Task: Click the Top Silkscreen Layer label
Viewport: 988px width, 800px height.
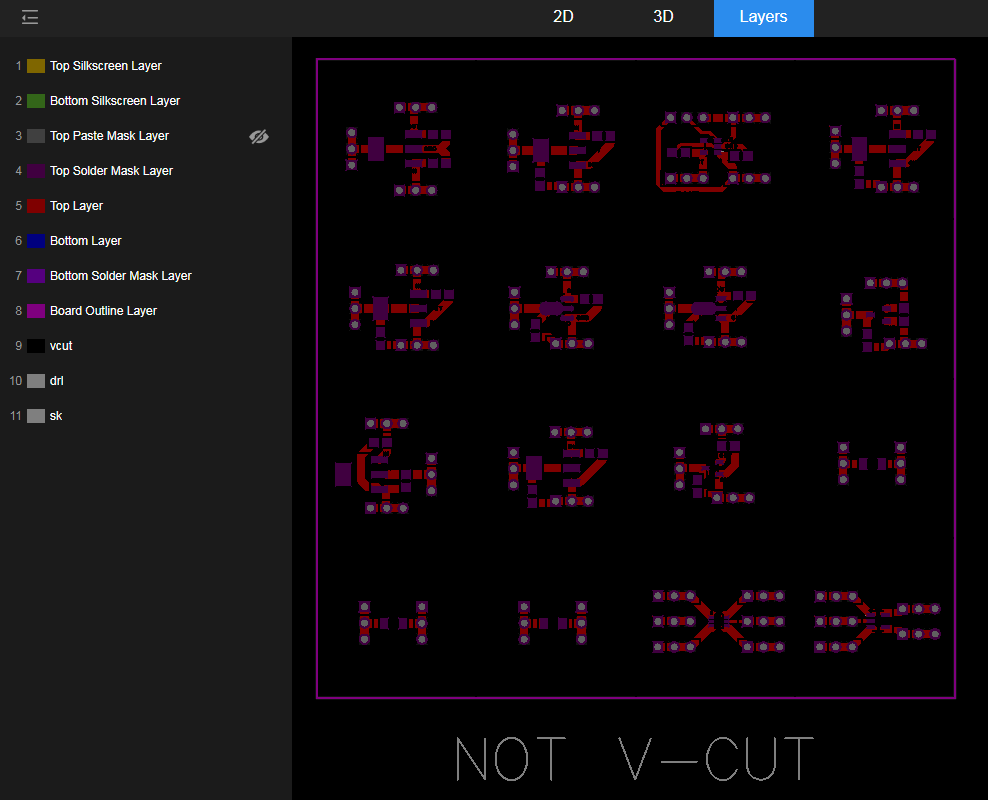Action: pos(105,66)
